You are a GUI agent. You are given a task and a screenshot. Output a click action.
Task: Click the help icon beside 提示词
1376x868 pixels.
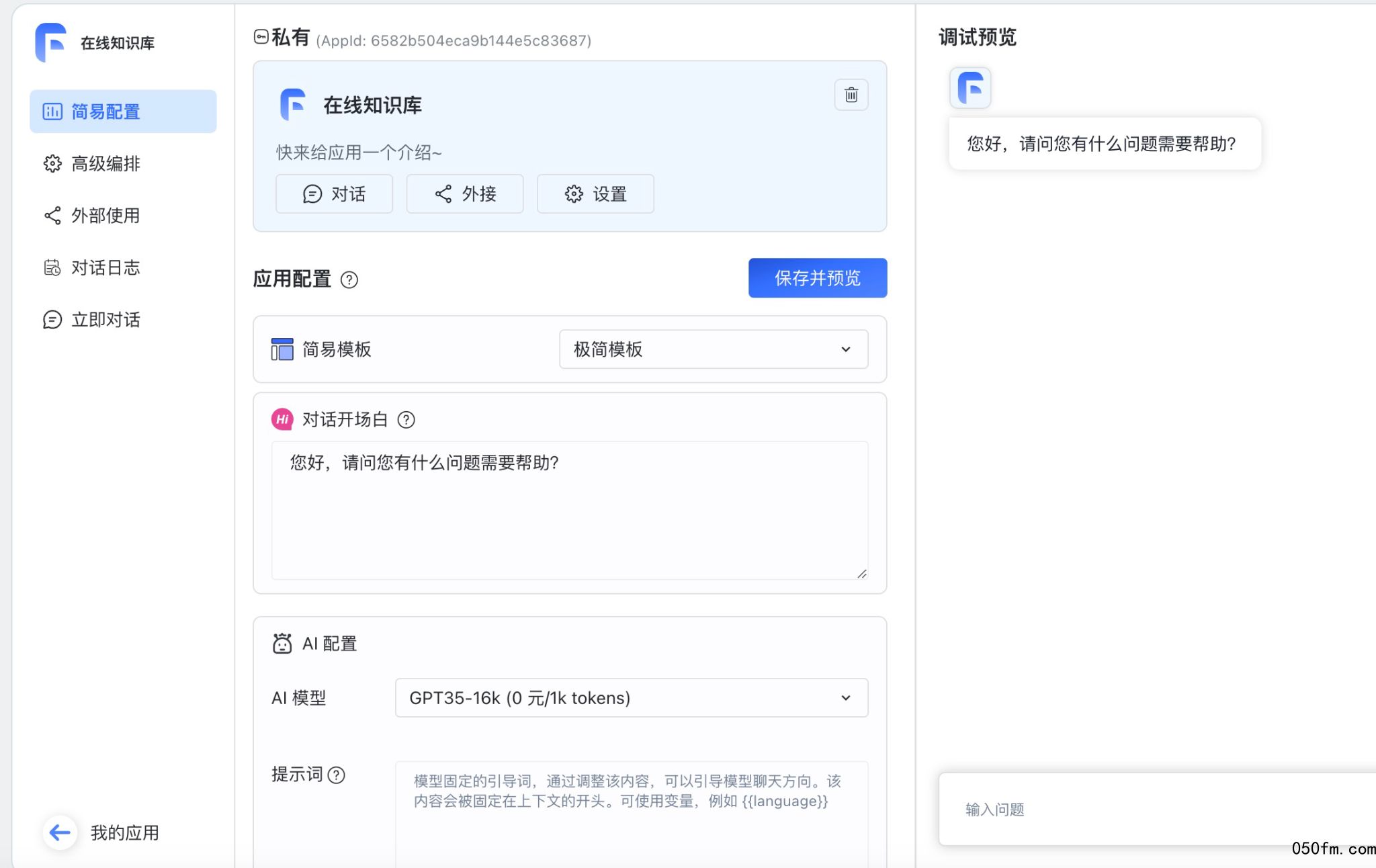coord(336,775)
